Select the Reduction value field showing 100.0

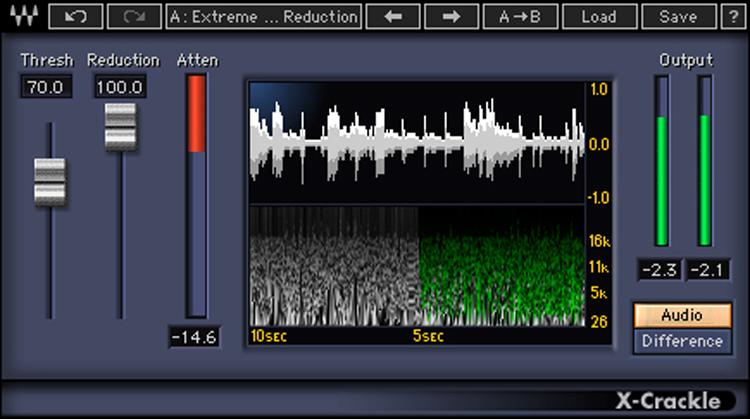(120, 88)
